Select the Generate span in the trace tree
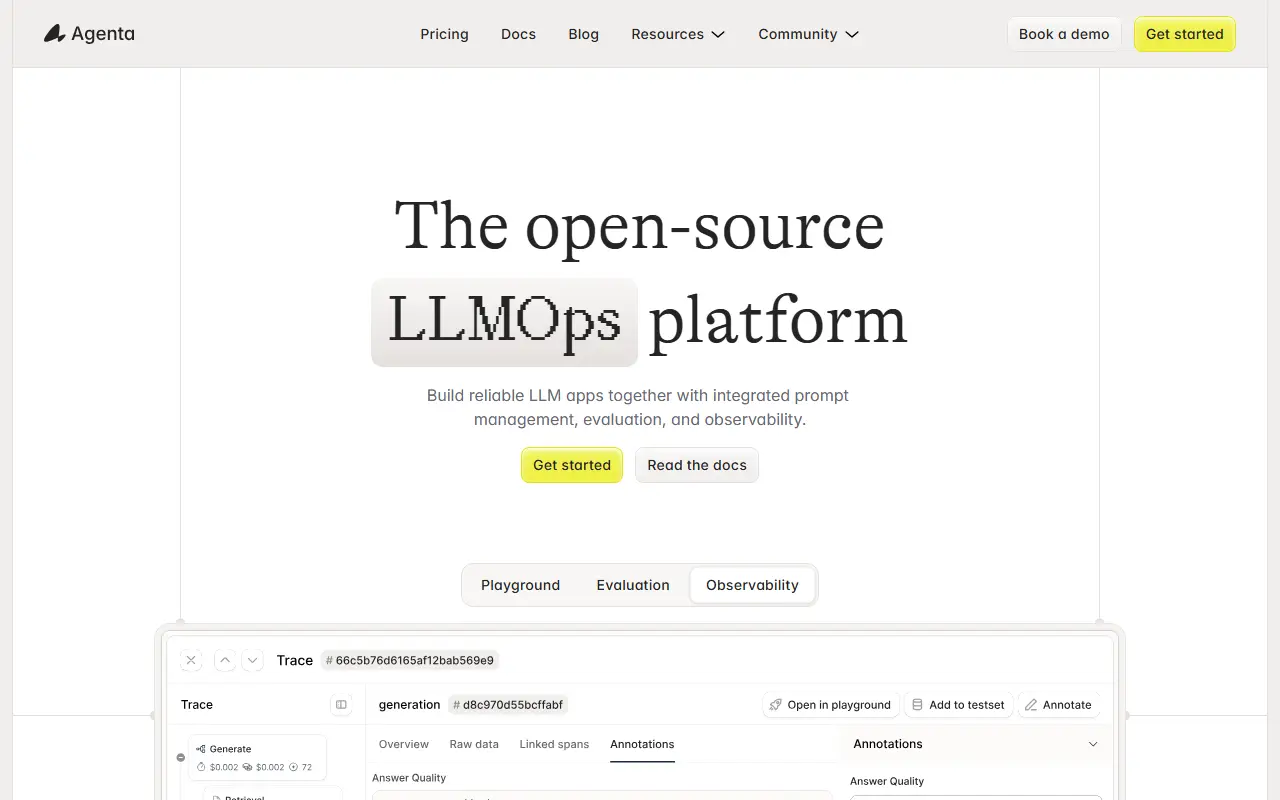Image resolution: width=1280 pixels, height=800 pixels. (x=257, y=757)
